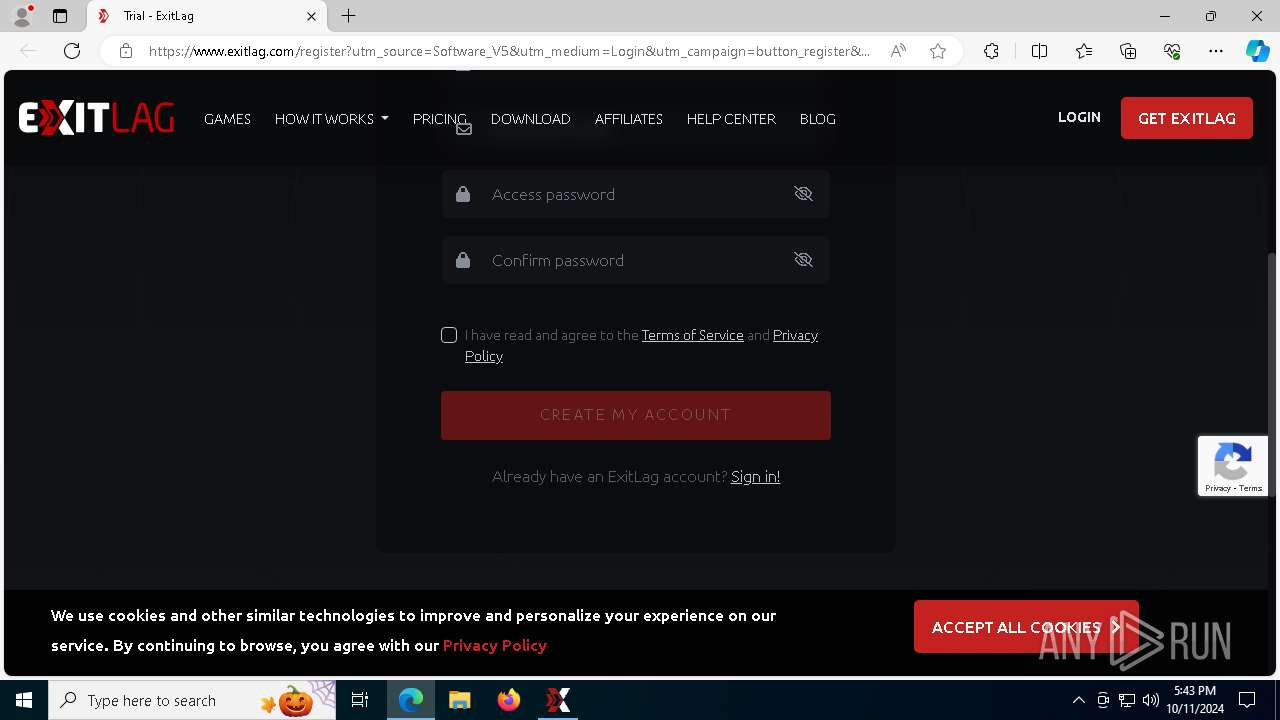
Task: Close the Trial - ExitLag tab
Action: pyautogui.click(x=311, y=16)
